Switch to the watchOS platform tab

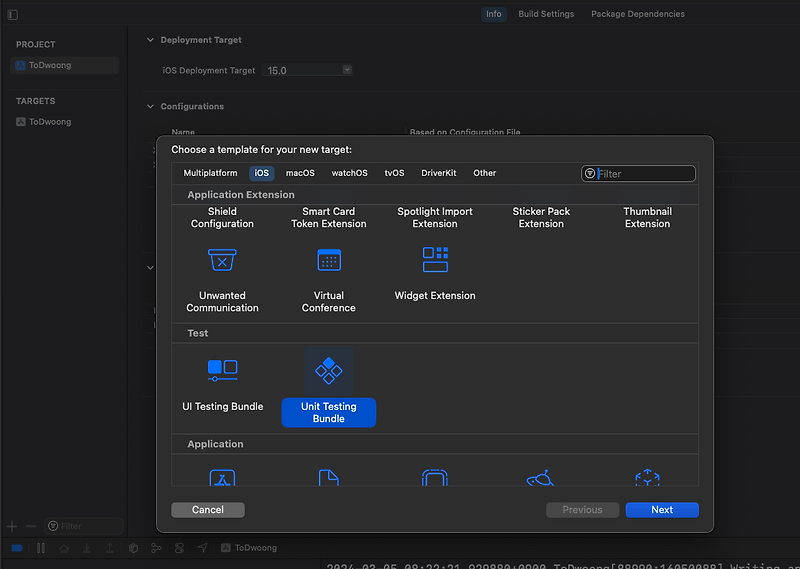click(x=349, y=173)
